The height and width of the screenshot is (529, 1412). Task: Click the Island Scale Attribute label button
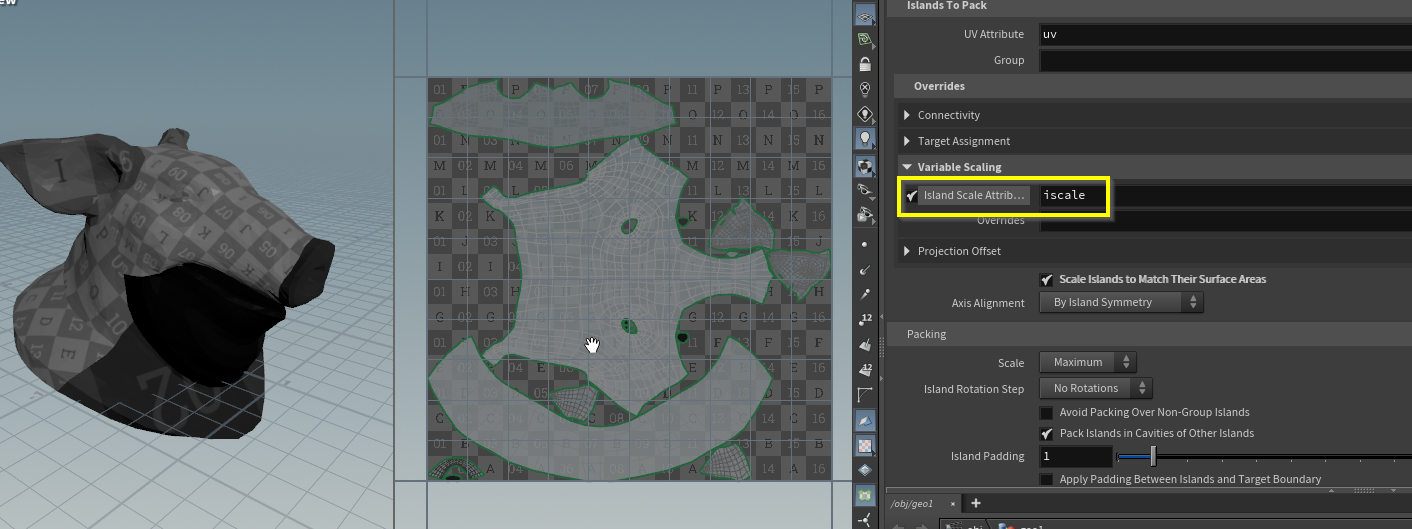[974, 196]
